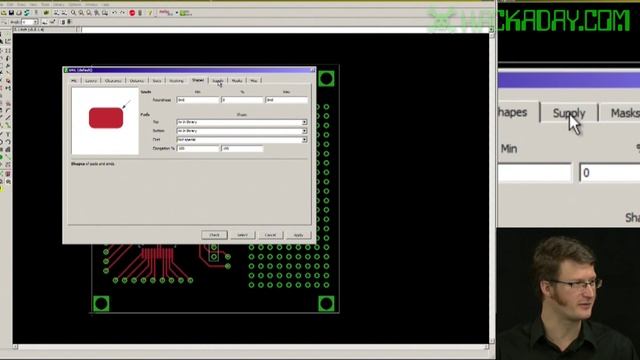Viewport: 640px width, 360px height.
Task: Switch to the Sizes tab
Action: tap(157, 81)
